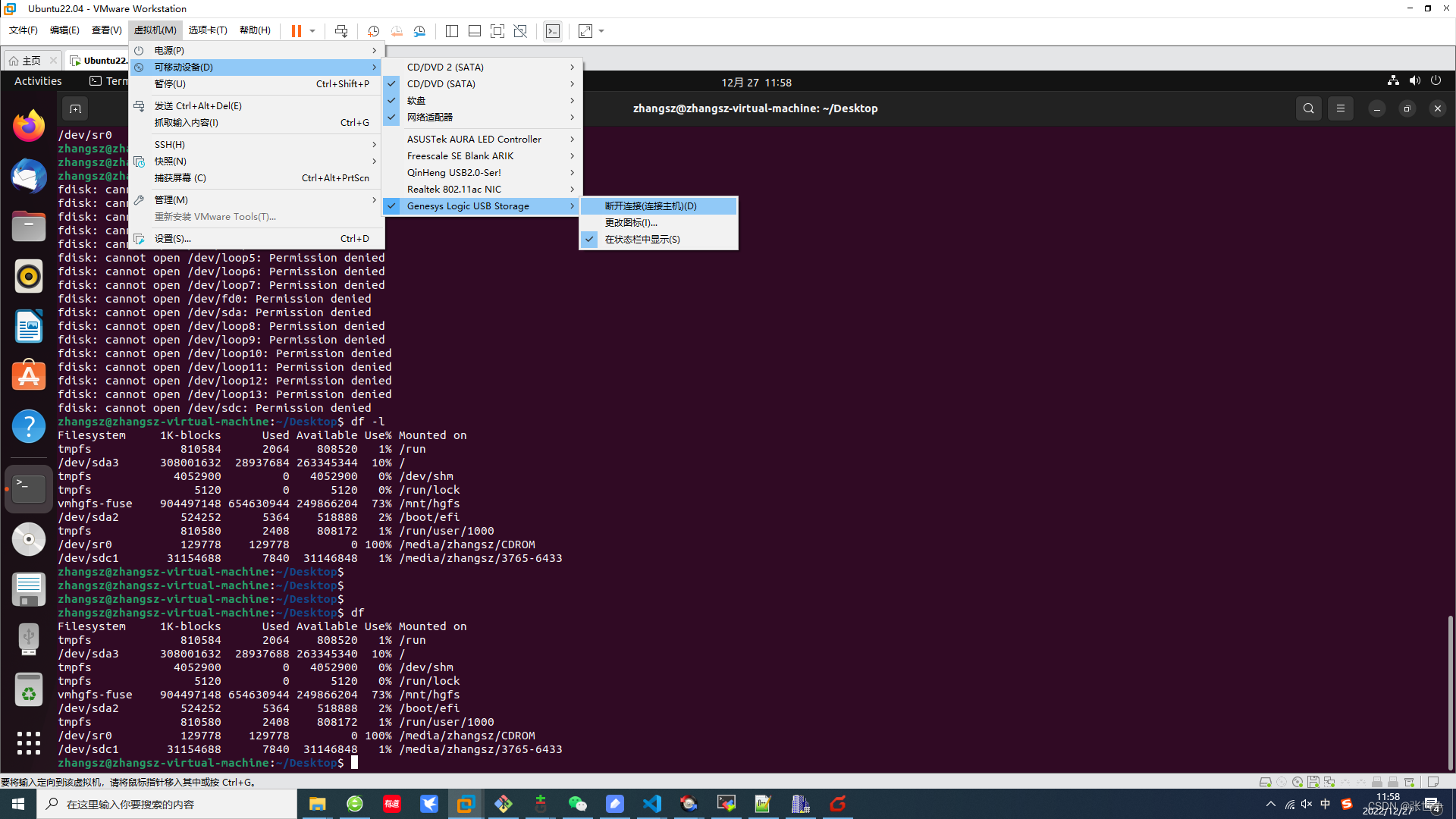Open the Snapshot Manager from the toolbar
Viewport: 1456px width, 819px height.
pos(420,31)
